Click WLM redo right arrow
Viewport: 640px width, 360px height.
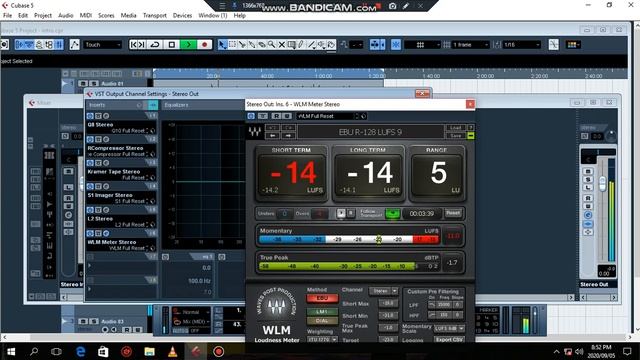(x=288, y=136)
